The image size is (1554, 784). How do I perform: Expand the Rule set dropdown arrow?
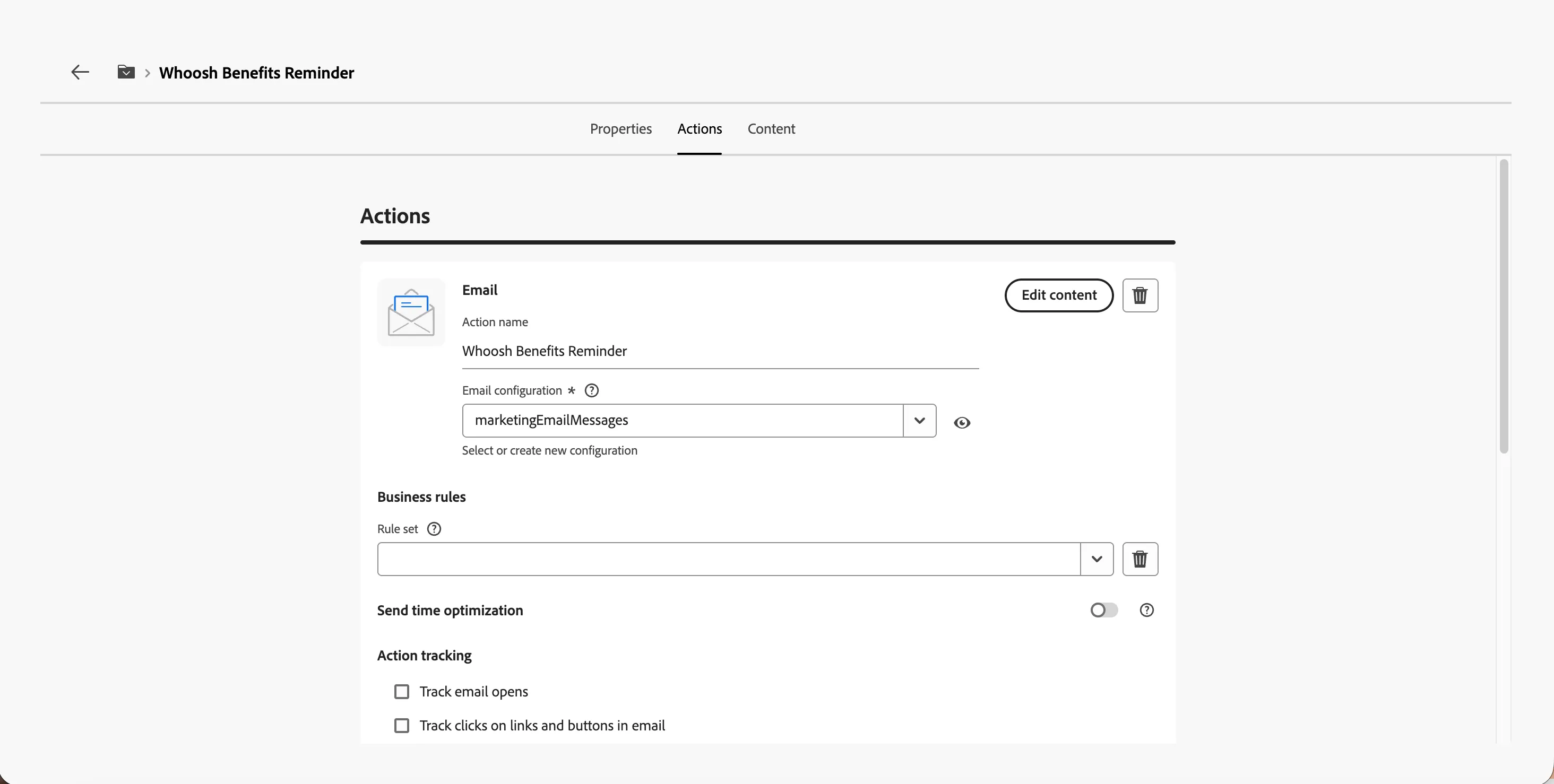point(1096,559)
